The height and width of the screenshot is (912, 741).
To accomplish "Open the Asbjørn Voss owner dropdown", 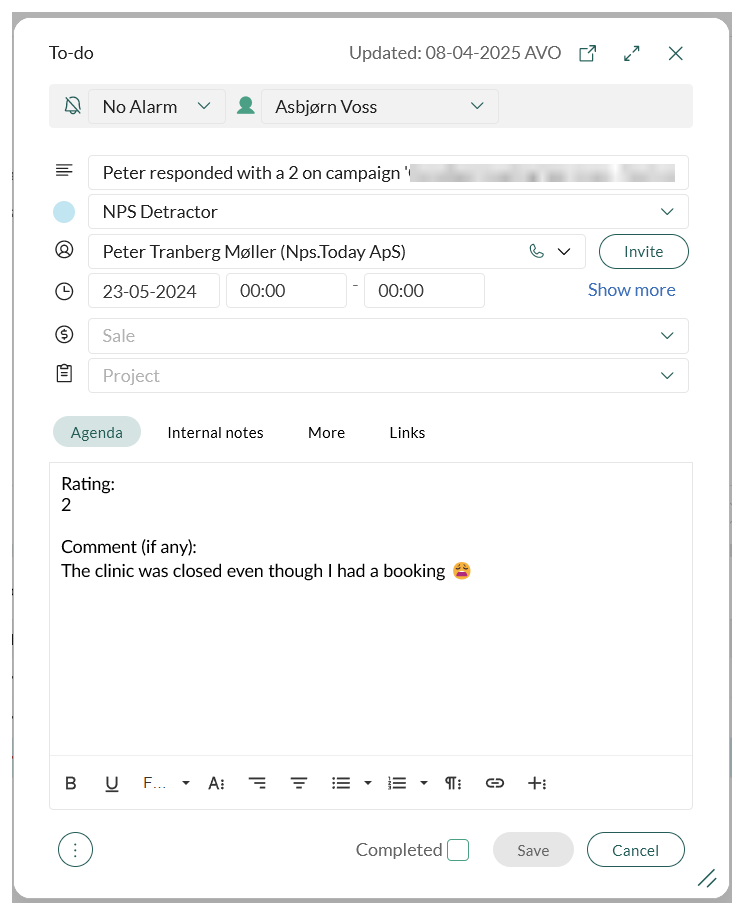I will tap(379, 106).
